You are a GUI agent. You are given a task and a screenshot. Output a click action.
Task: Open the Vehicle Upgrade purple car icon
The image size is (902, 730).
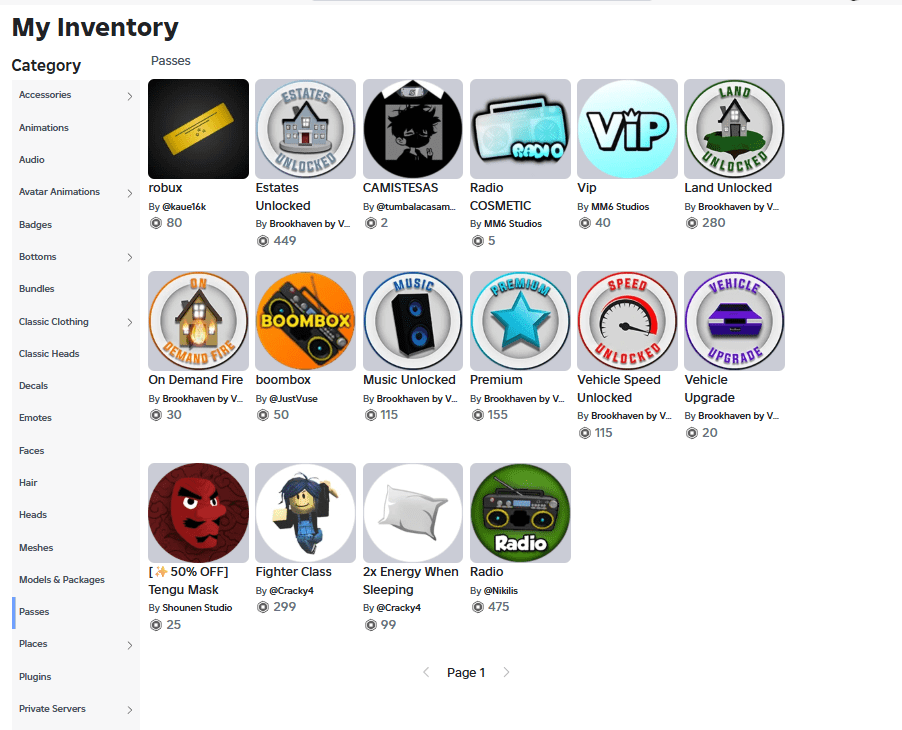tap(734, 321)
